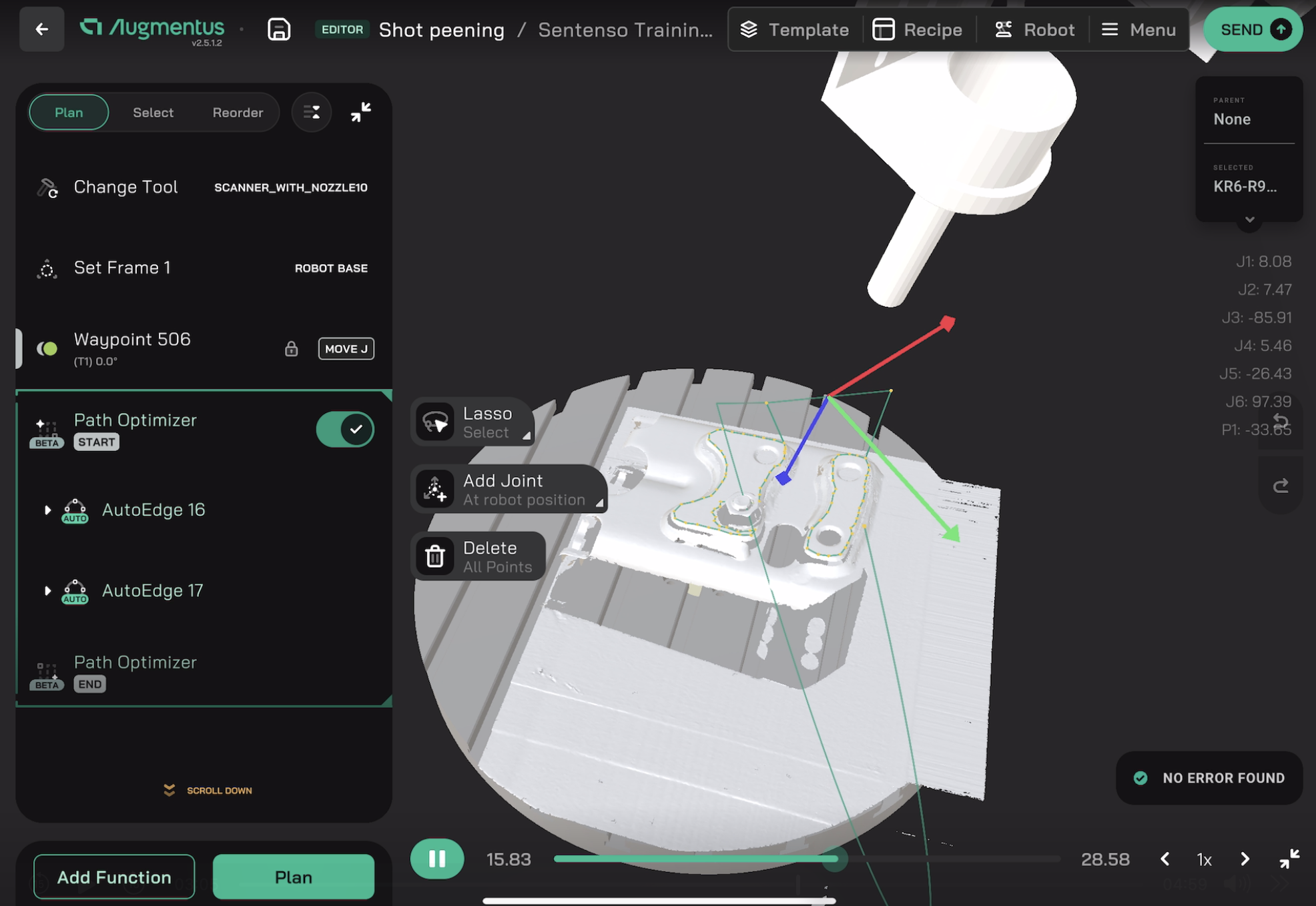Viewport: 1316px width, 906px height.
Task: Click the Path Optimizer START icon
Action: click(47, 432)
